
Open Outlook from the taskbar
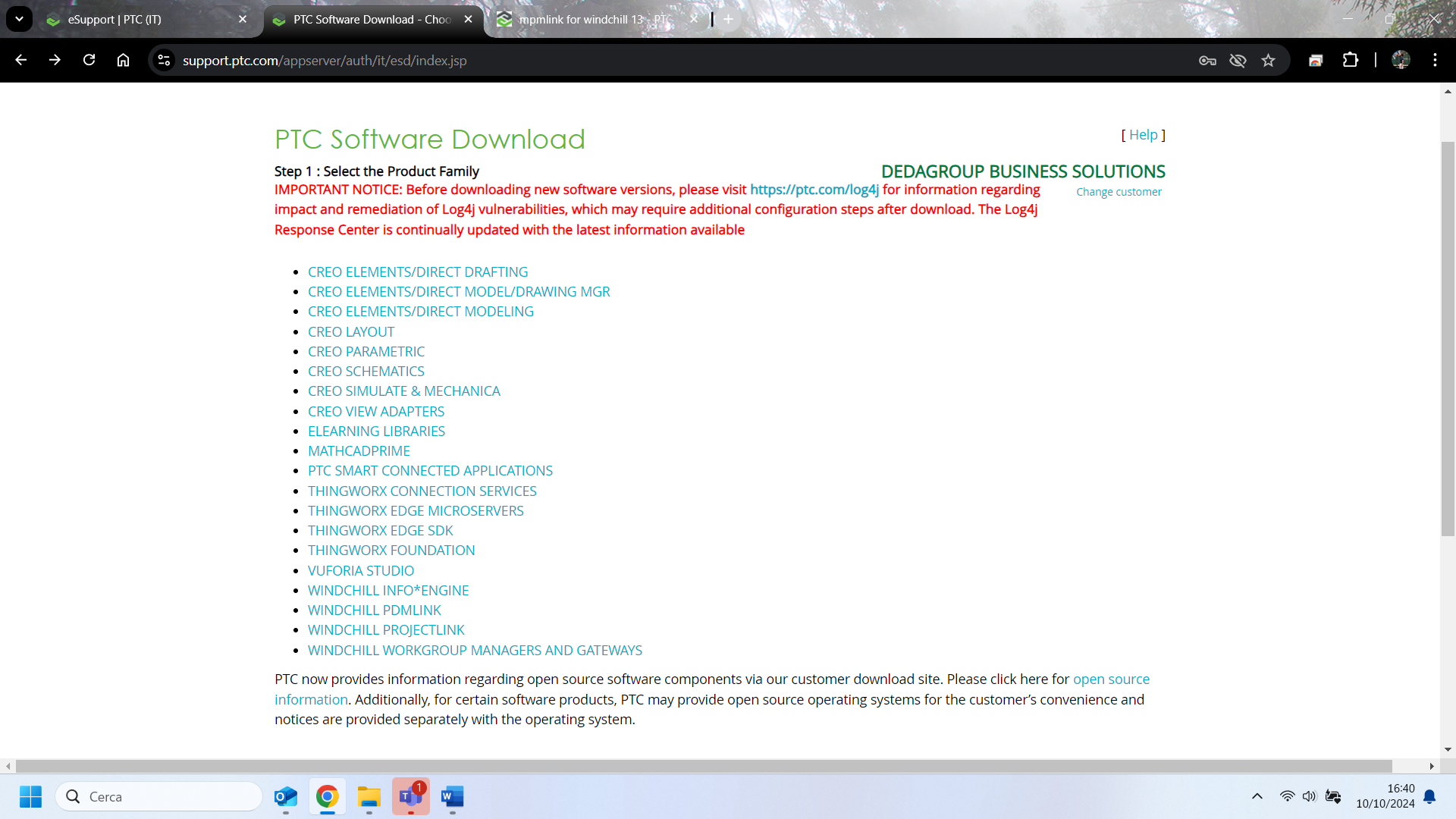tap(285, 797)
